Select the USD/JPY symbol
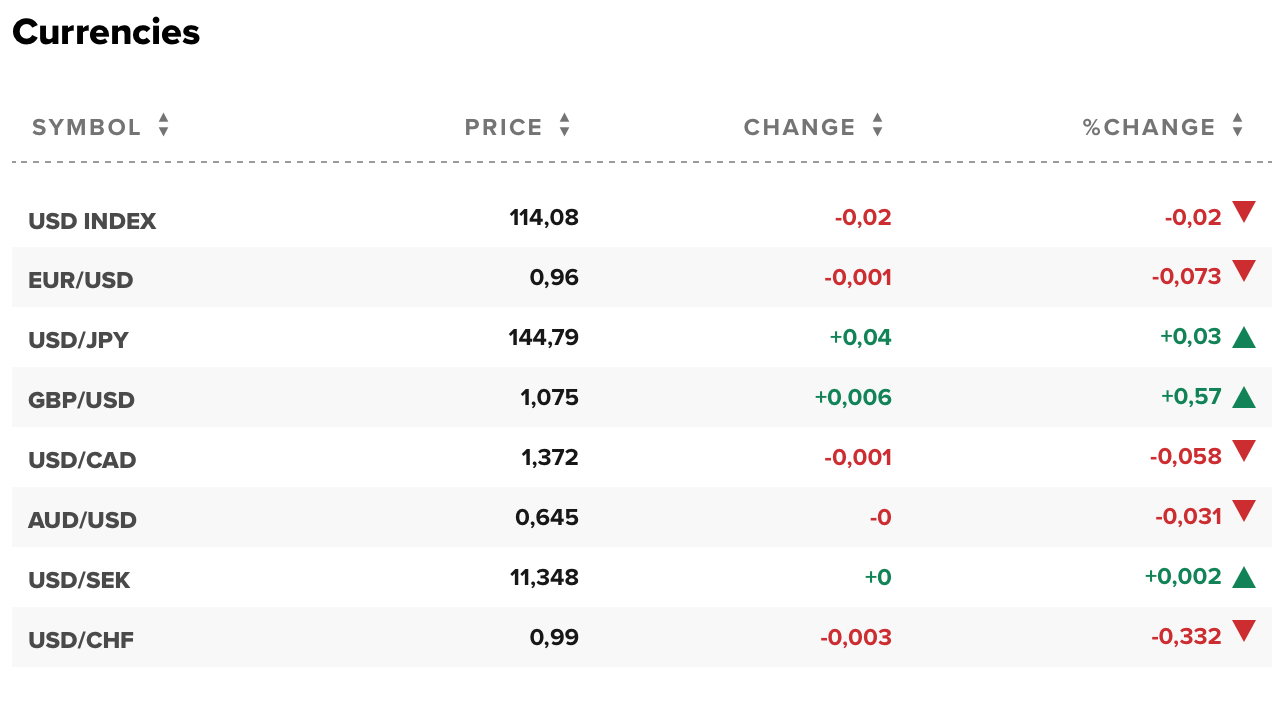 [x=79, y=340]
